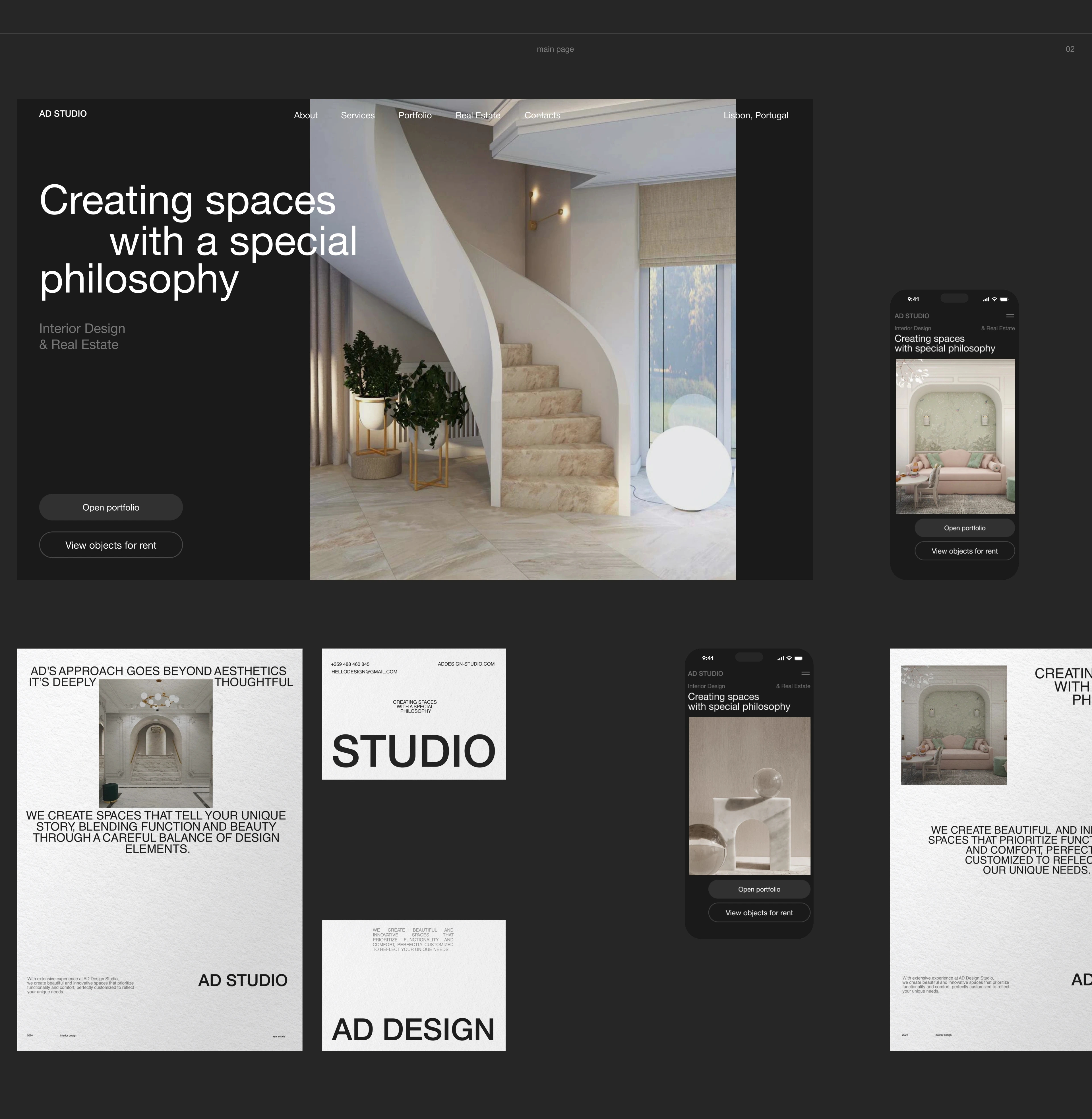Click the Lisbon, Portugal location text
The width and height of the screenshot is (1092, 1119).
coord(755,115)
